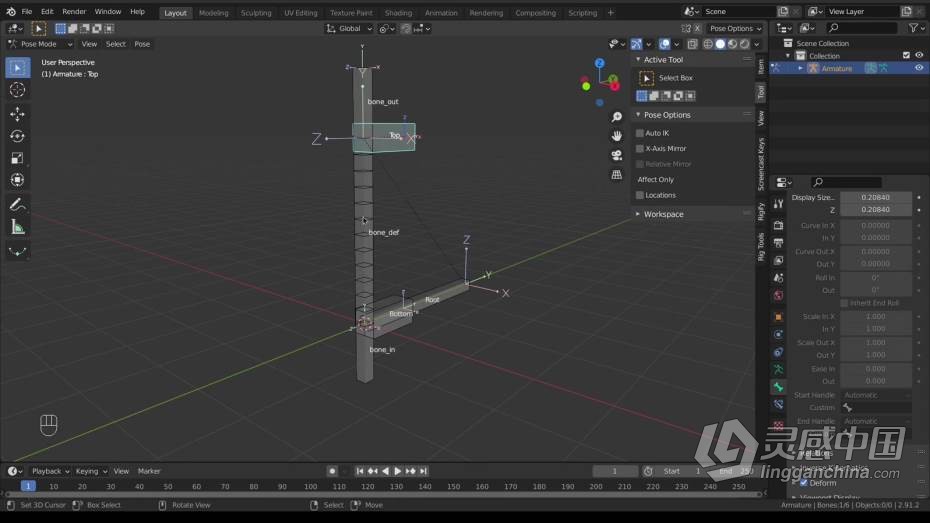This screenshot has width=930, height=523.
Task: Open the Render menu
Action: (x=74, y=11)
